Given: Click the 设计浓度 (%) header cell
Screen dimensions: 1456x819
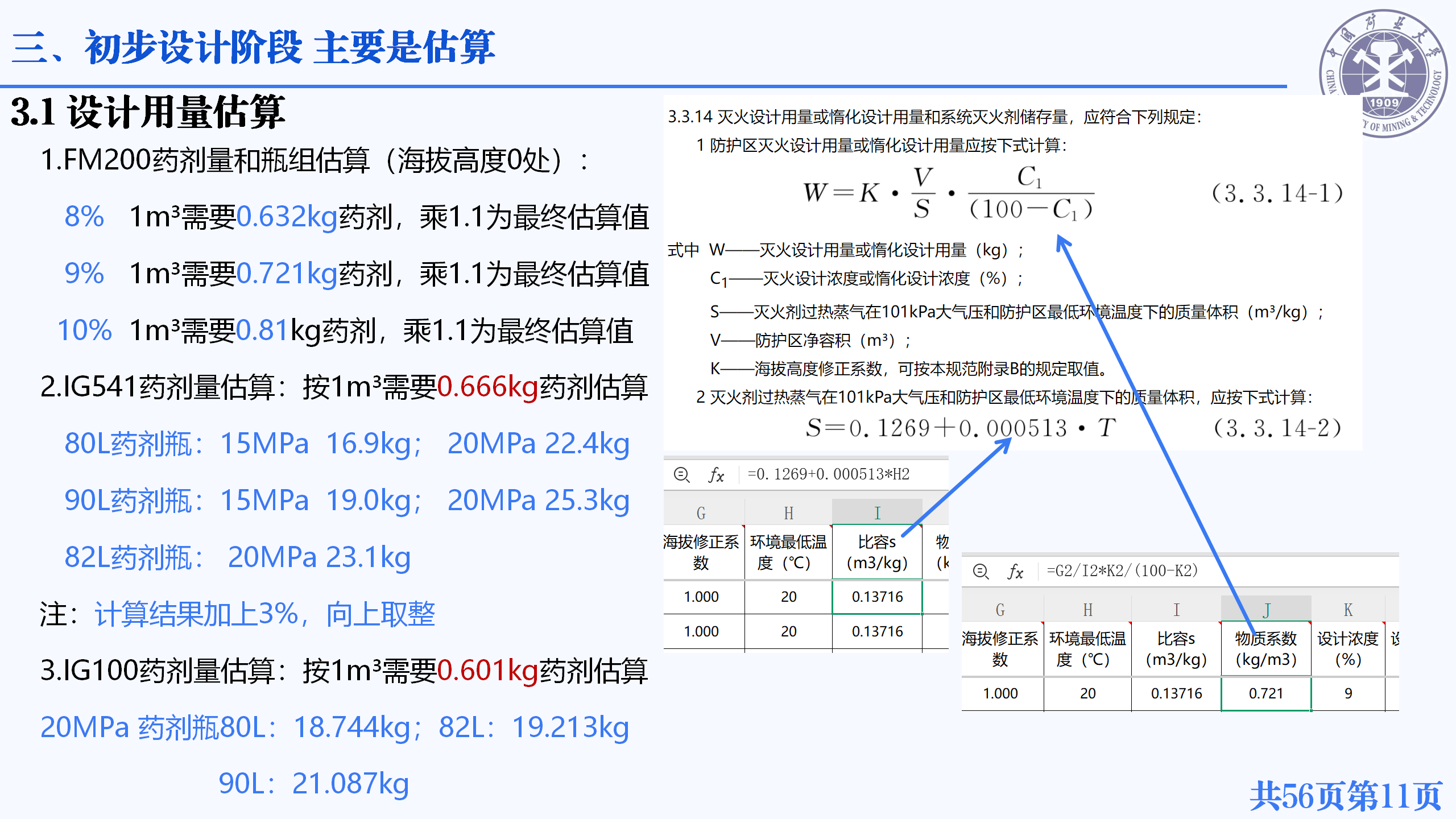Looking at the screenshot, I should click(x=1348, y=649).
